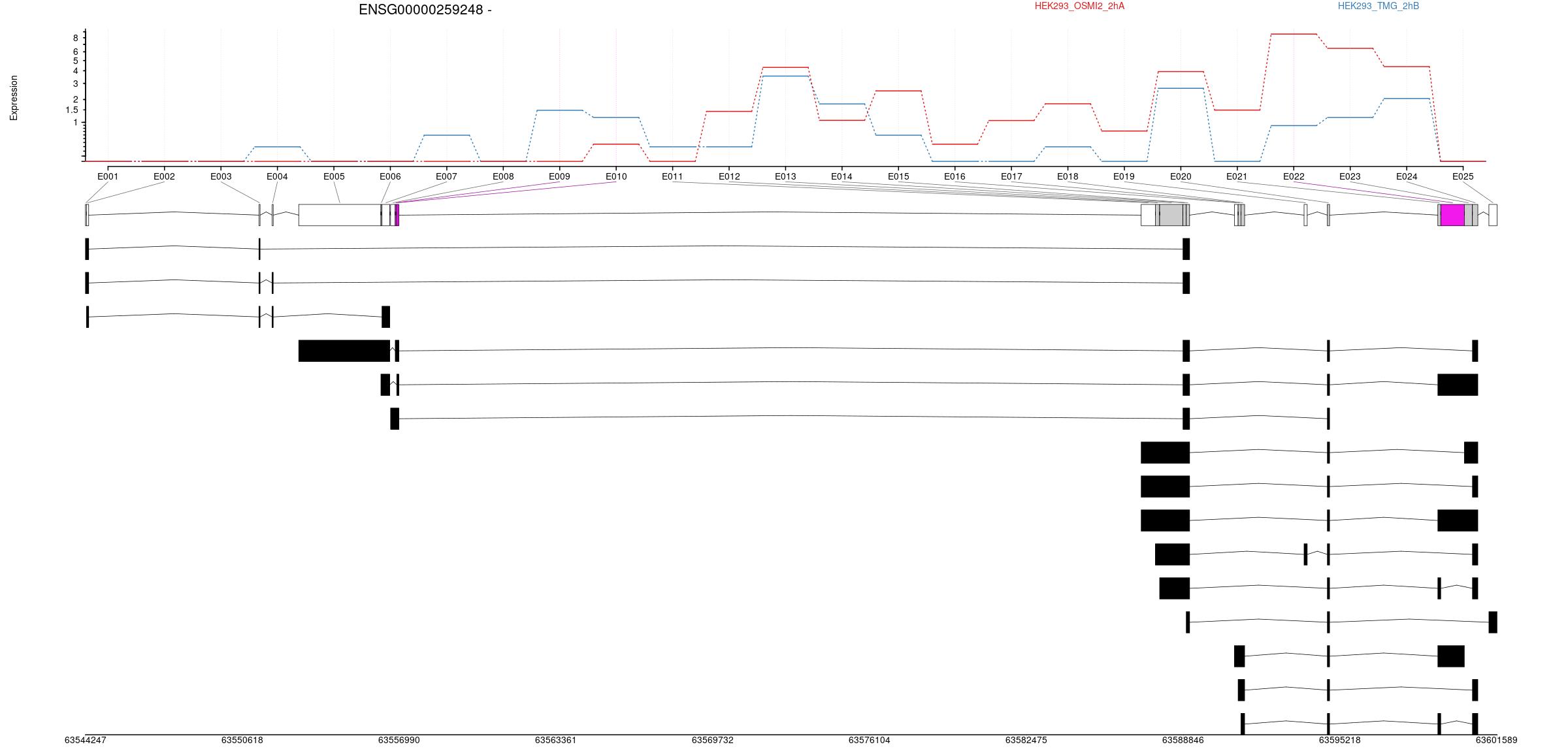
Task: Click exon label E015
Action: pos(898,176)
